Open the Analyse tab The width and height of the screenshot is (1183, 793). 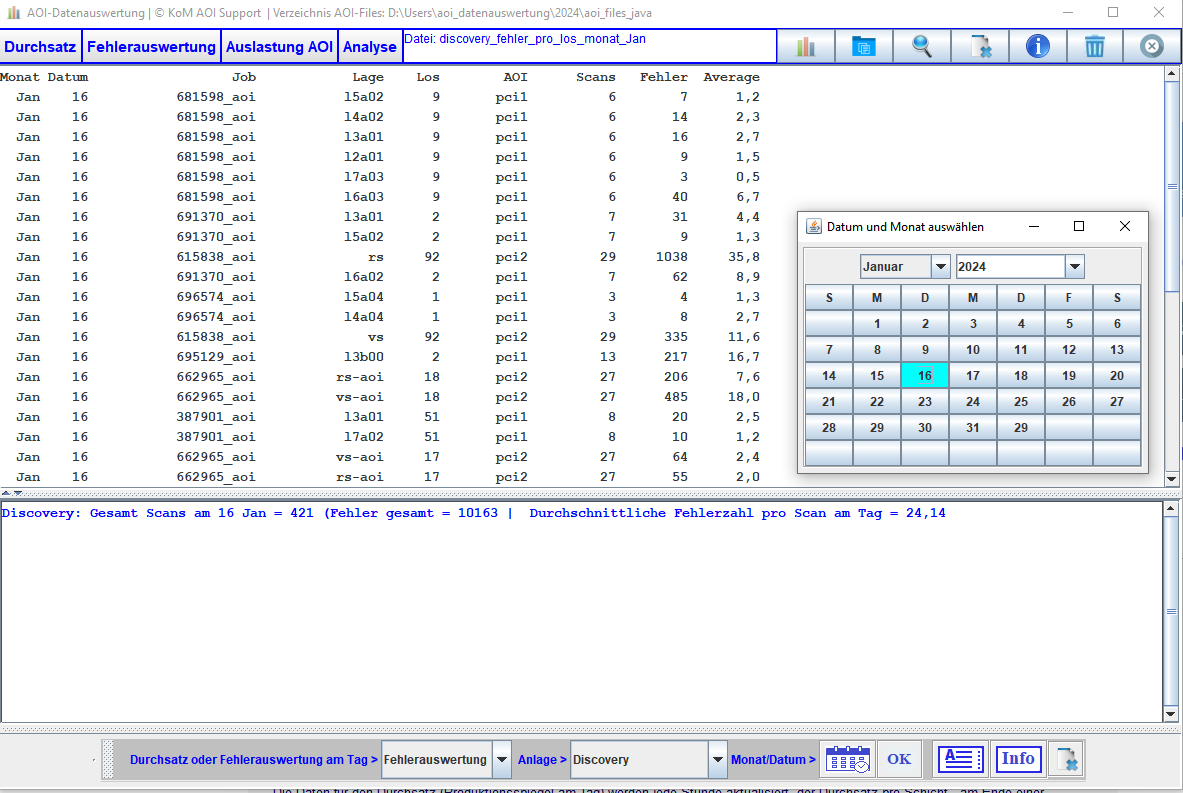click(x=370, y=47)
